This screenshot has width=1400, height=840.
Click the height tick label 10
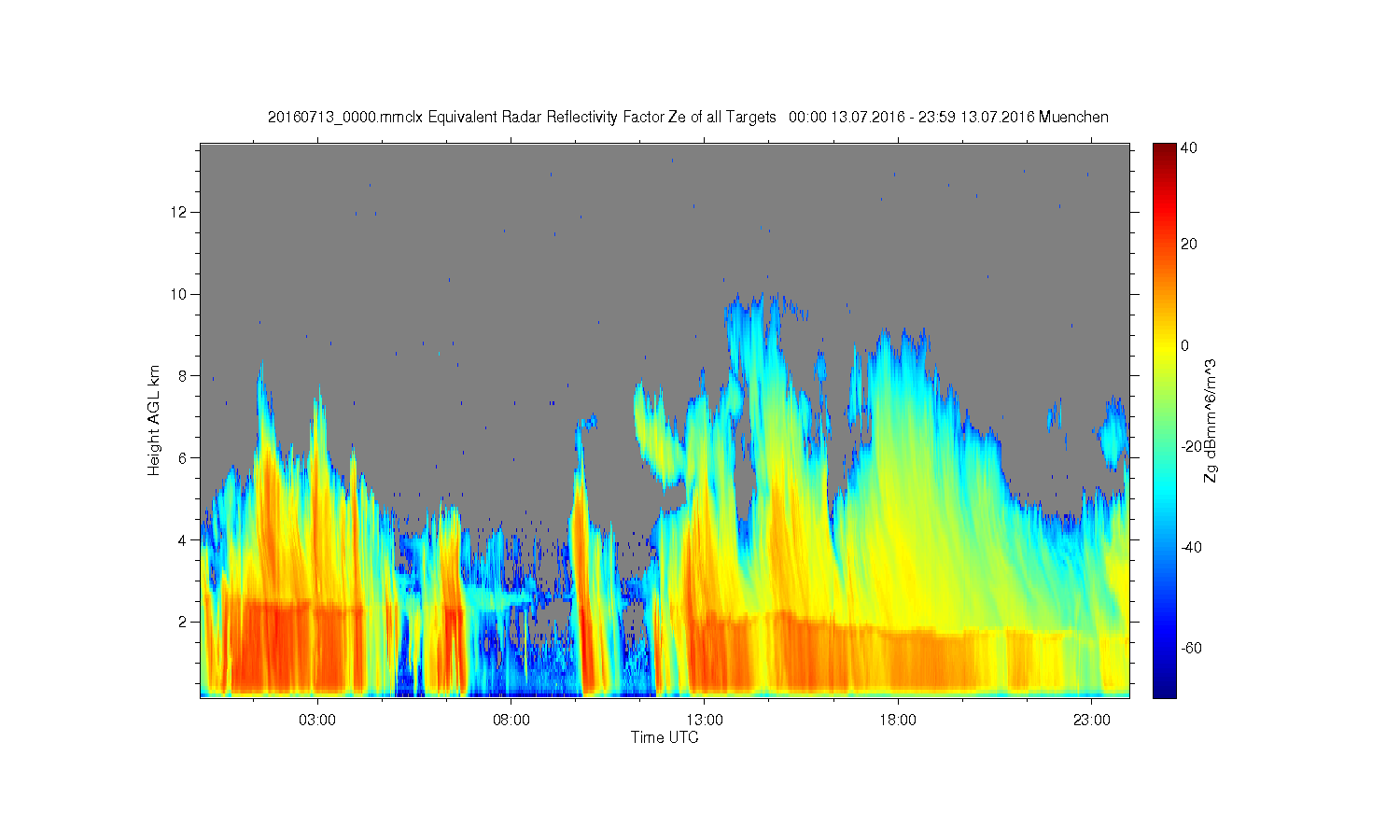[x=180, y=294]
